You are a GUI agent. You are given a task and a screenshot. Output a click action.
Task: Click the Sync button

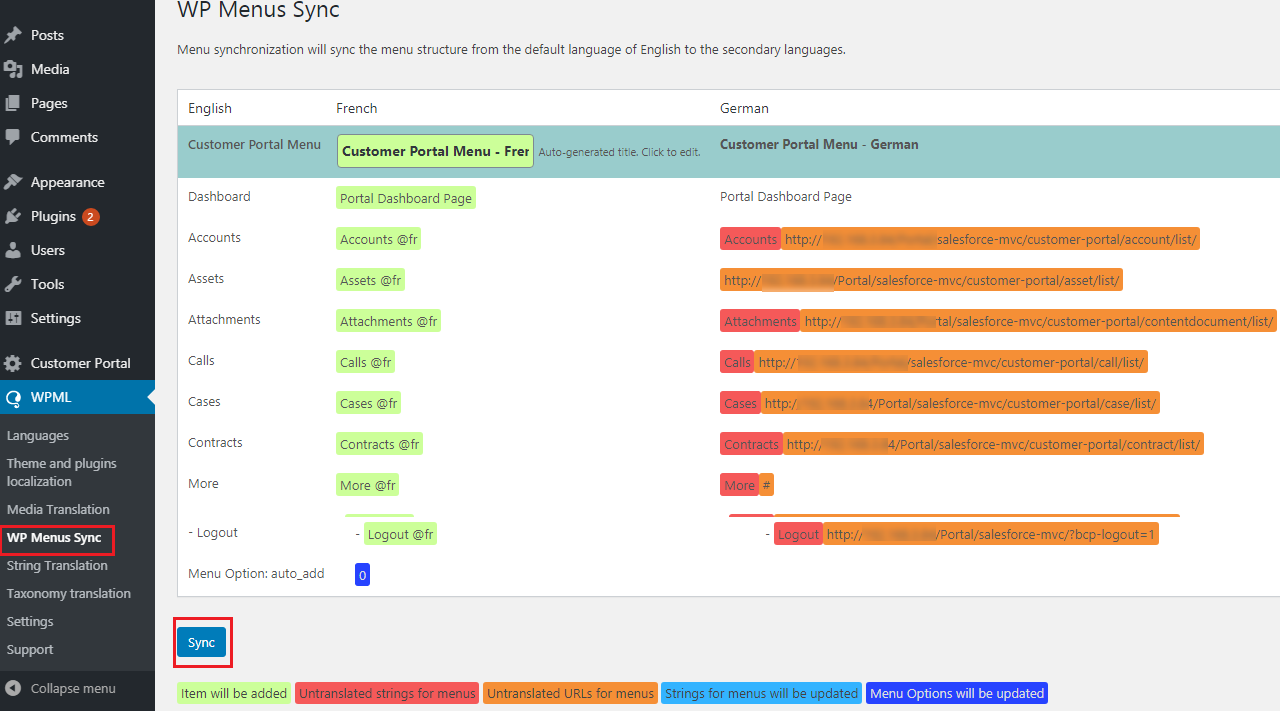(201, 643)
